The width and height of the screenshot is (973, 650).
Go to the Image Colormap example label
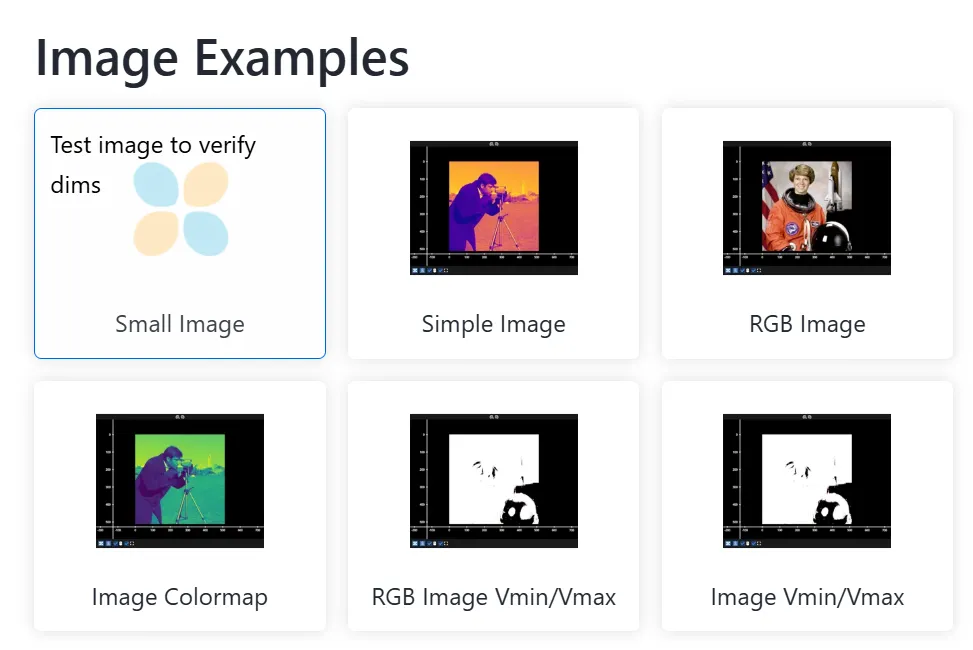pyautogui.click(x=180, y=597)
